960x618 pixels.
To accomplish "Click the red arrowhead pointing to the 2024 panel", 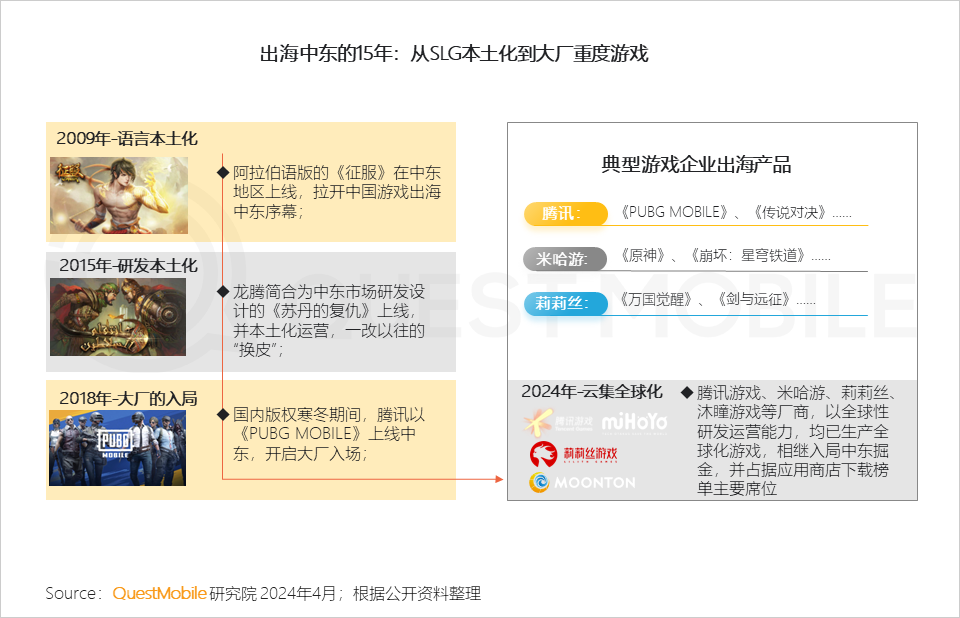I will coord(499,479).
